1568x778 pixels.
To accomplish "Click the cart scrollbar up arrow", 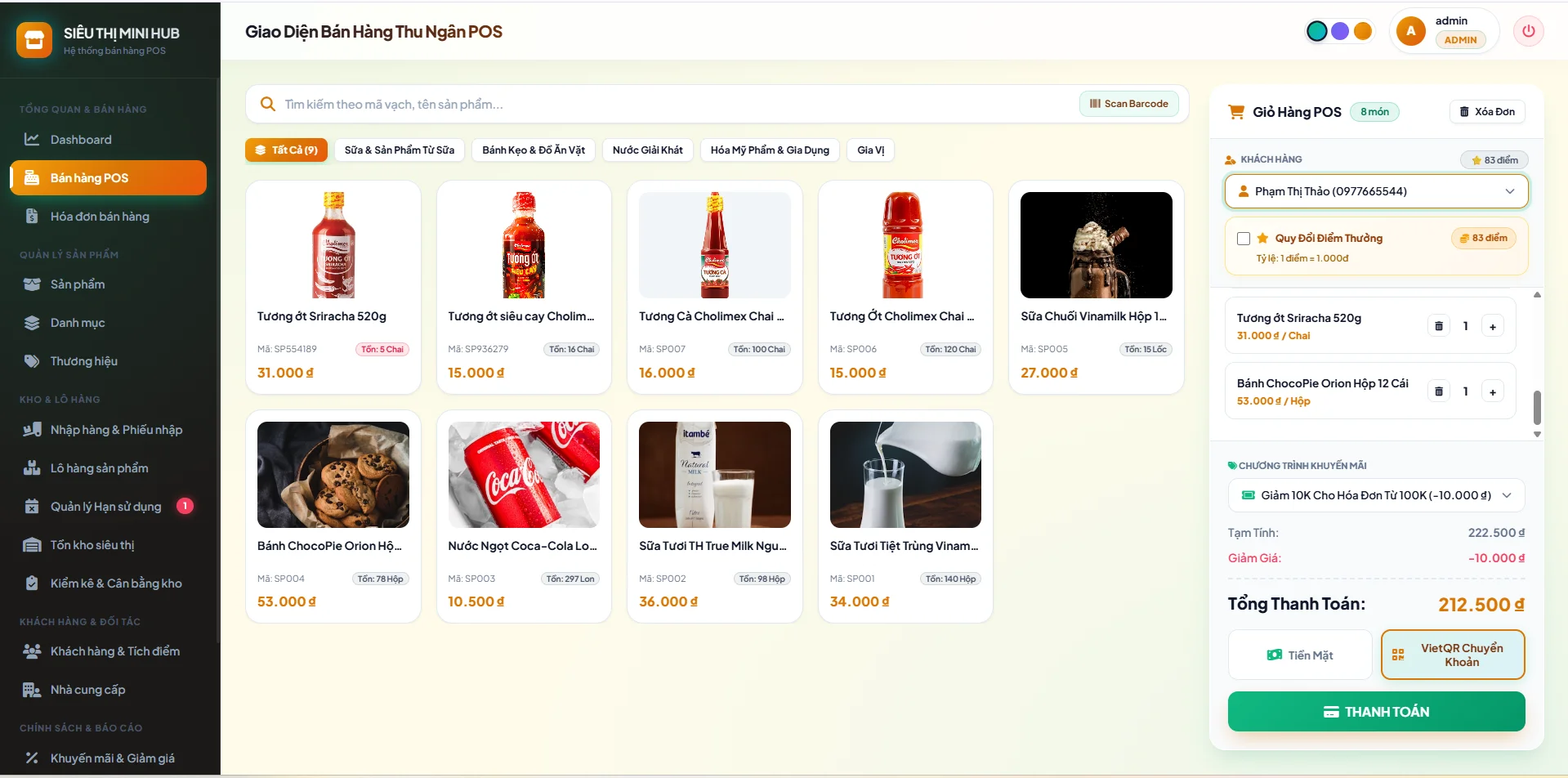I will (1537, 295).
